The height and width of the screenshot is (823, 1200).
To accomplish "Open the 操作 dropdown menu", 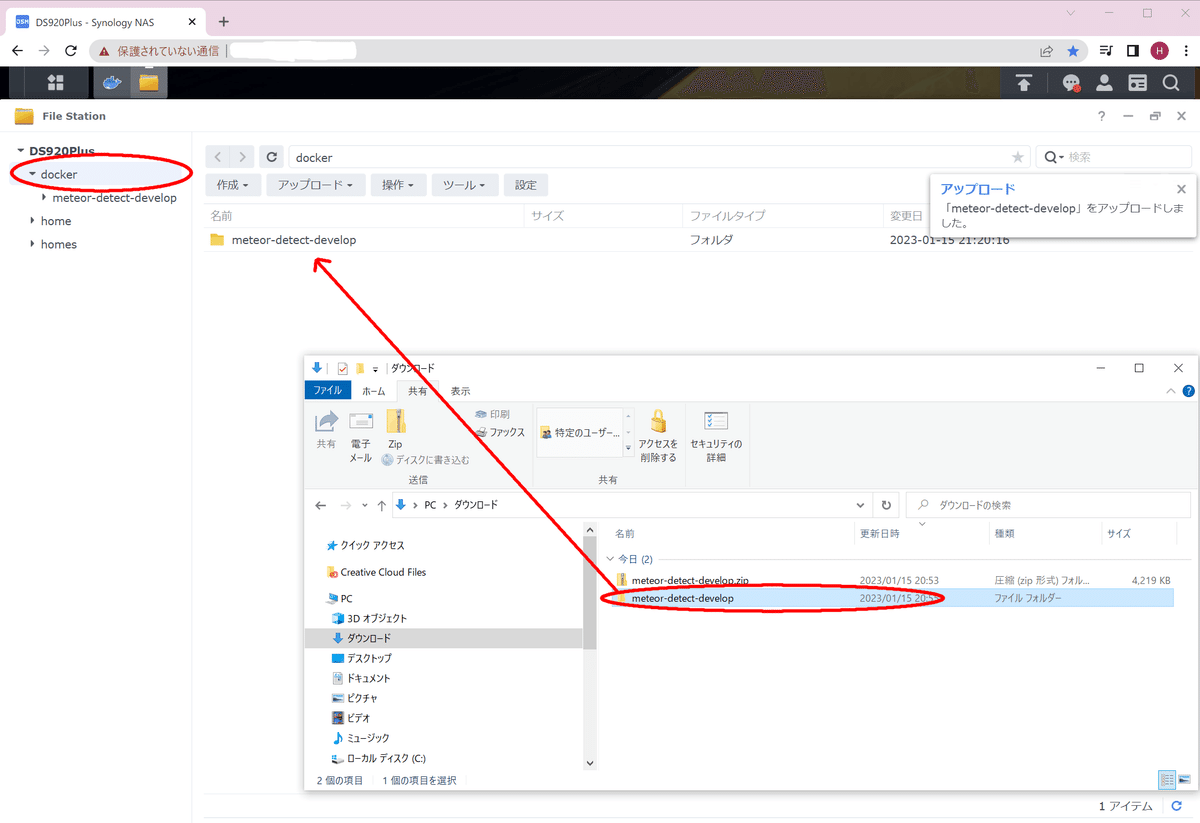I will [399, 185].
